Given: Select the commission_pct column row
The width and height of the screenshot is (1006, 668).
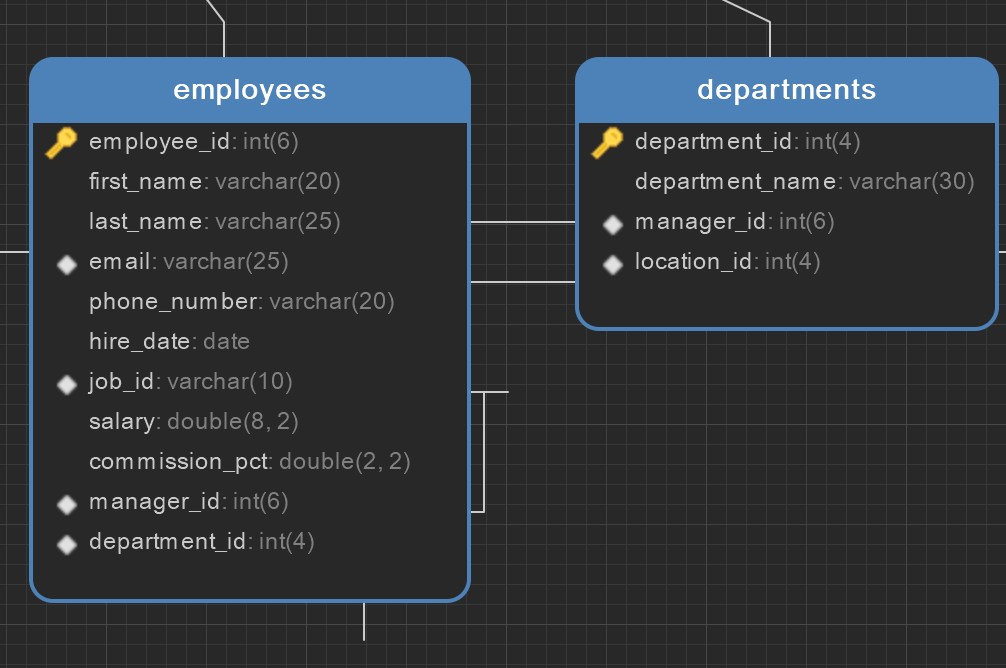Looking at the screenshot, I should pos(249,462).
